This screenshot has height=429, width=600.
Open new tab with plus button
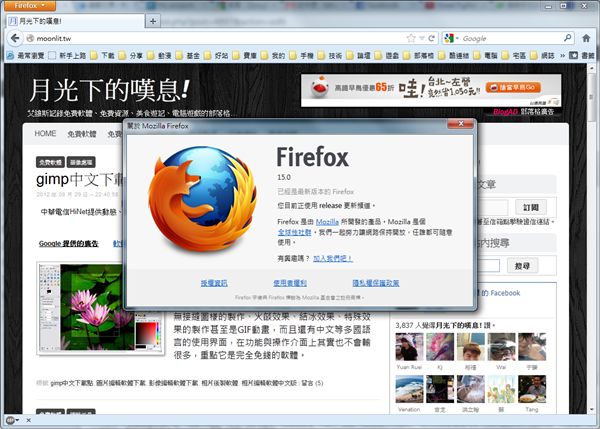tap(152, 20)
